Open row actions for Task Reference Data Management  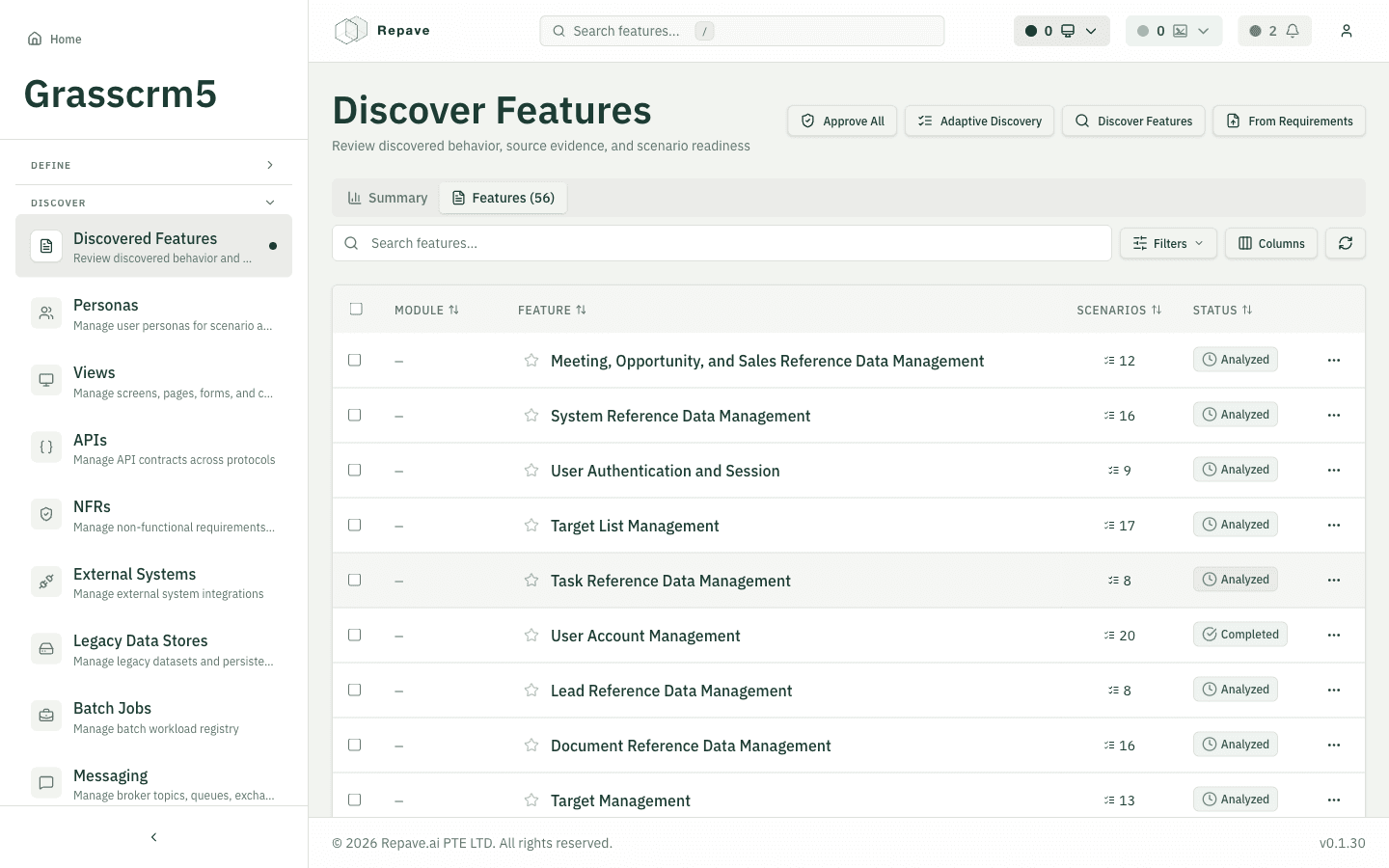click(x=1334, y=581)
